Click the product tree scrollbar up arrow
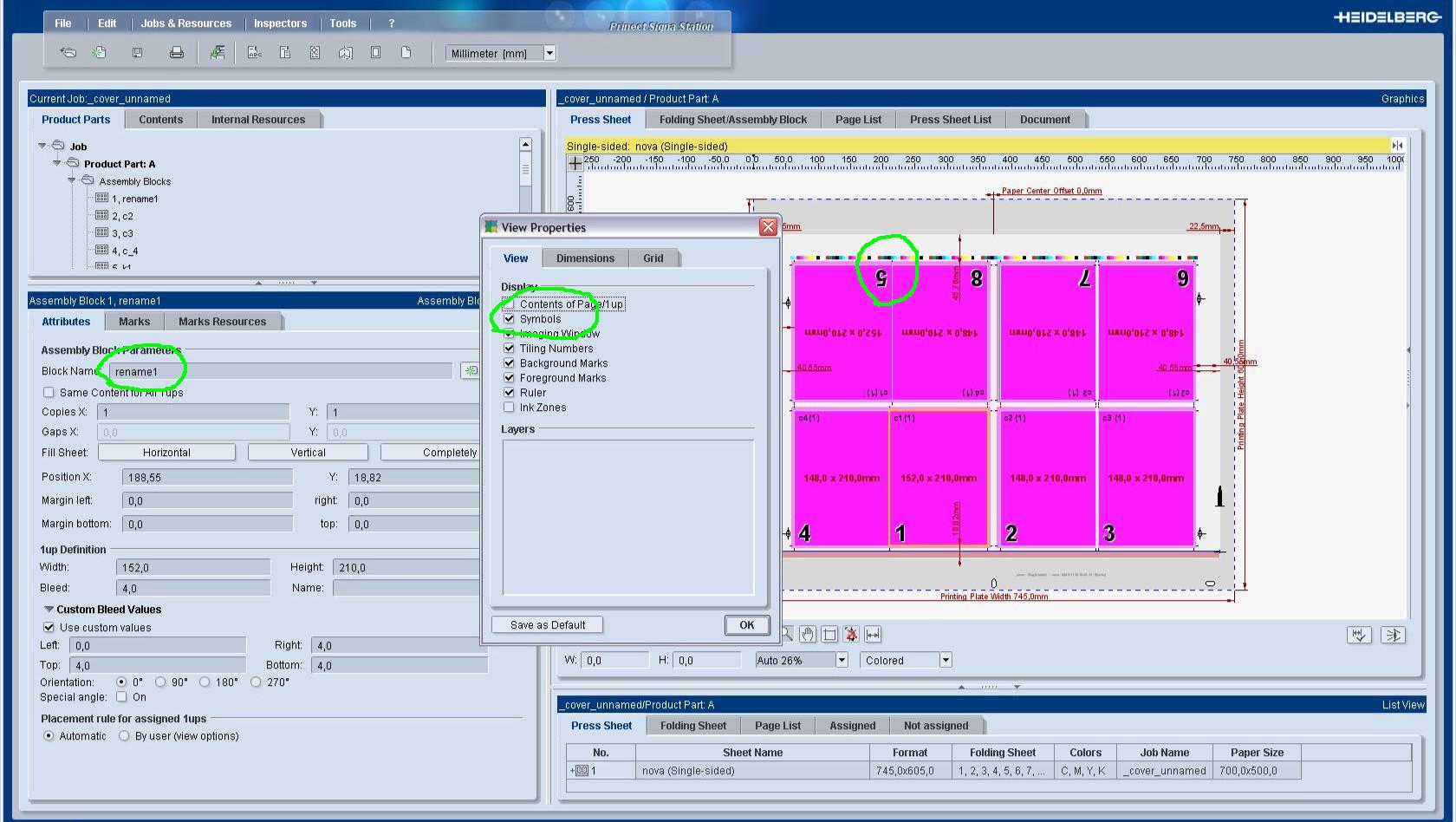1456x822 pixels. (x=525, y=144)
